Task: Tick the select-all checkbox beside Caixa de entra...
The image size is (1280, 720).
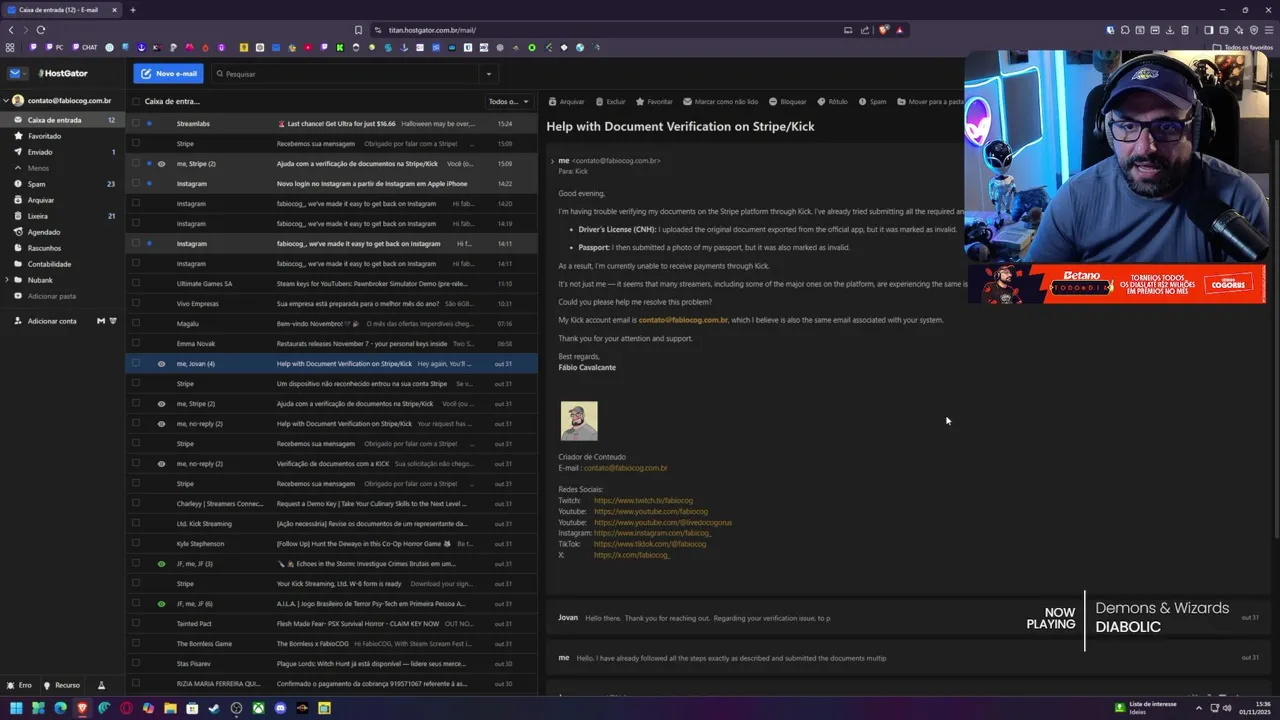Action: pyautogui.click(x=136, y=101)
